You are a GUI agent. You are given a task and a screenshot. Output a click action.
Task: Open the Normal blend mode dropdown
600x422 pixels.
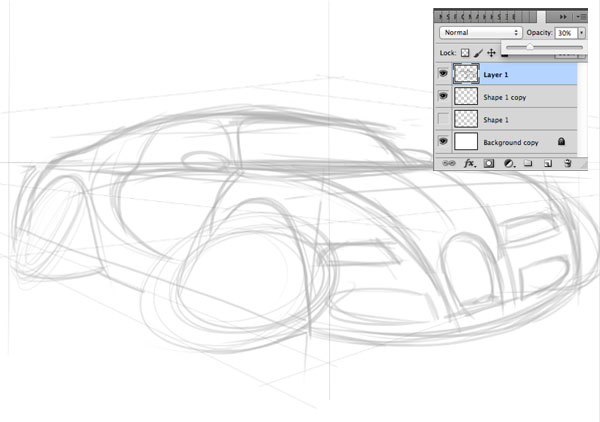pyautogui.click(x=481, y=33)
